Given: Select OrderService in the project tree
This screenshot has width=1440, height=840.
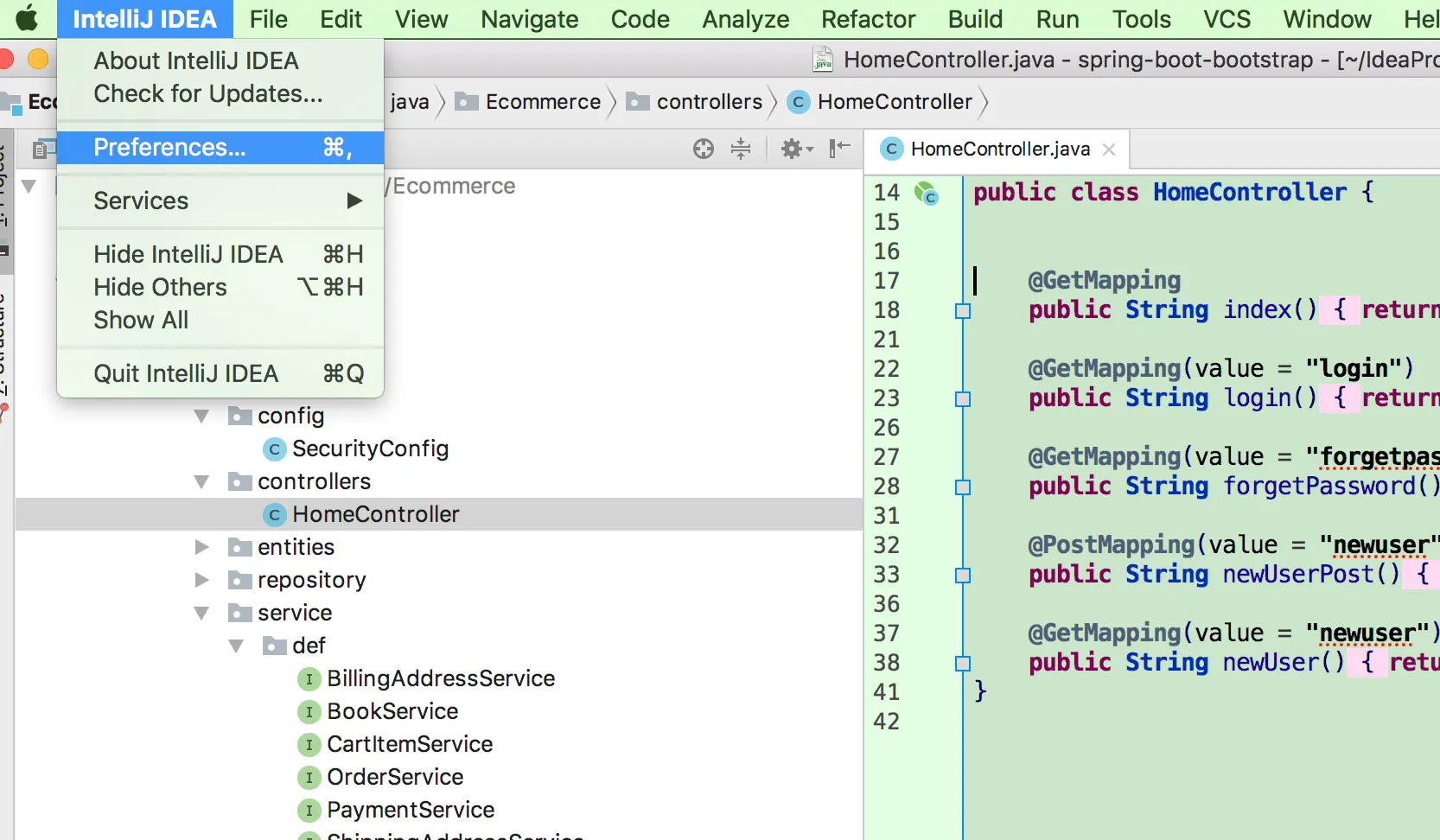Looking at the screenshot, I should tap(395, 777).
